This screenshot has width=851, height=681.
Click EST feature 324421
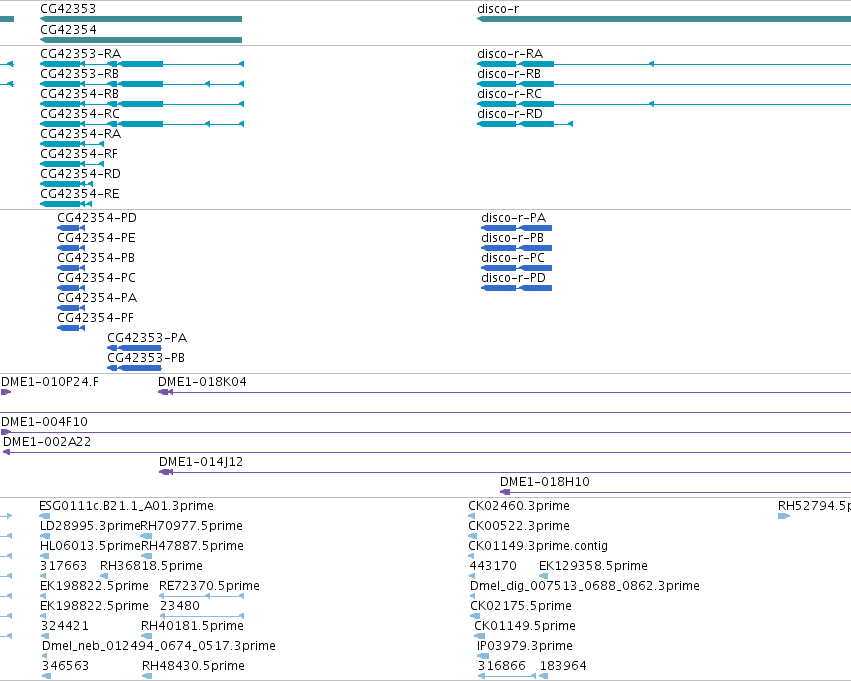pos(45,637)
